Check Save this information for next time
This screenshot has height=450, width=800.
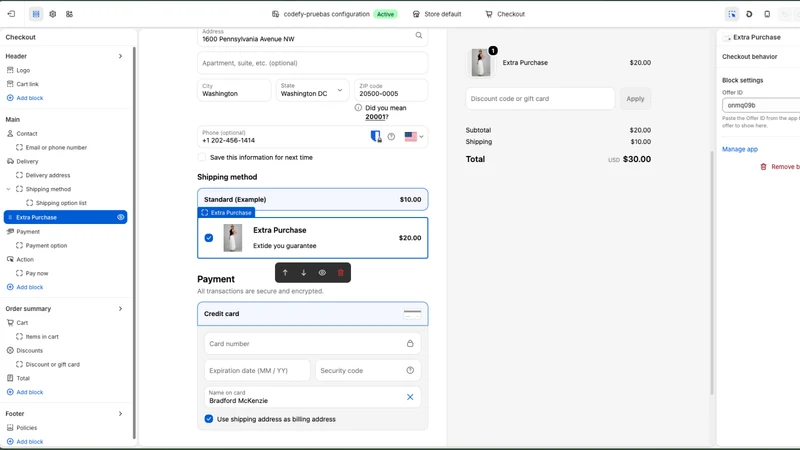coord(202,157)
